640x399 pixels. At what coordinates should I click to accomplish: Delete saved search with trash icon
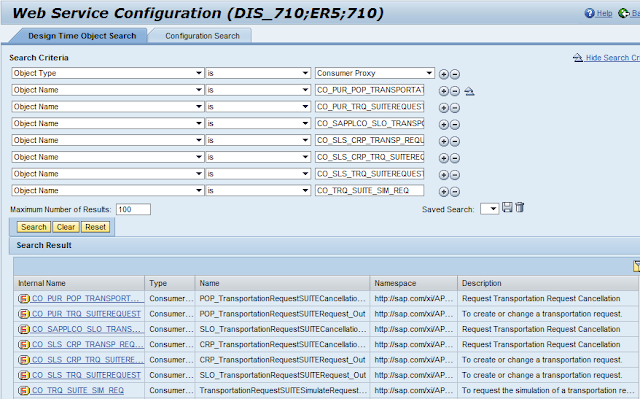click(x=519, y=207)
